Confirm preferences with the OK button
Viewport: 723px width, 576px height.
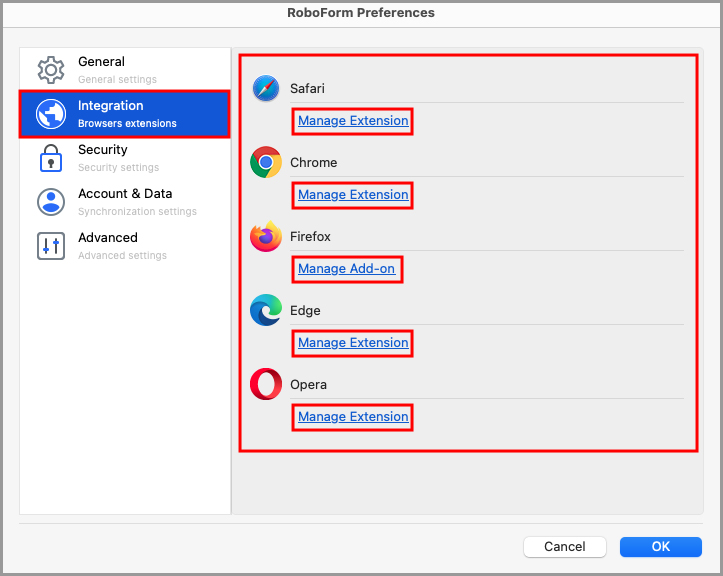(x=661, y=546)
